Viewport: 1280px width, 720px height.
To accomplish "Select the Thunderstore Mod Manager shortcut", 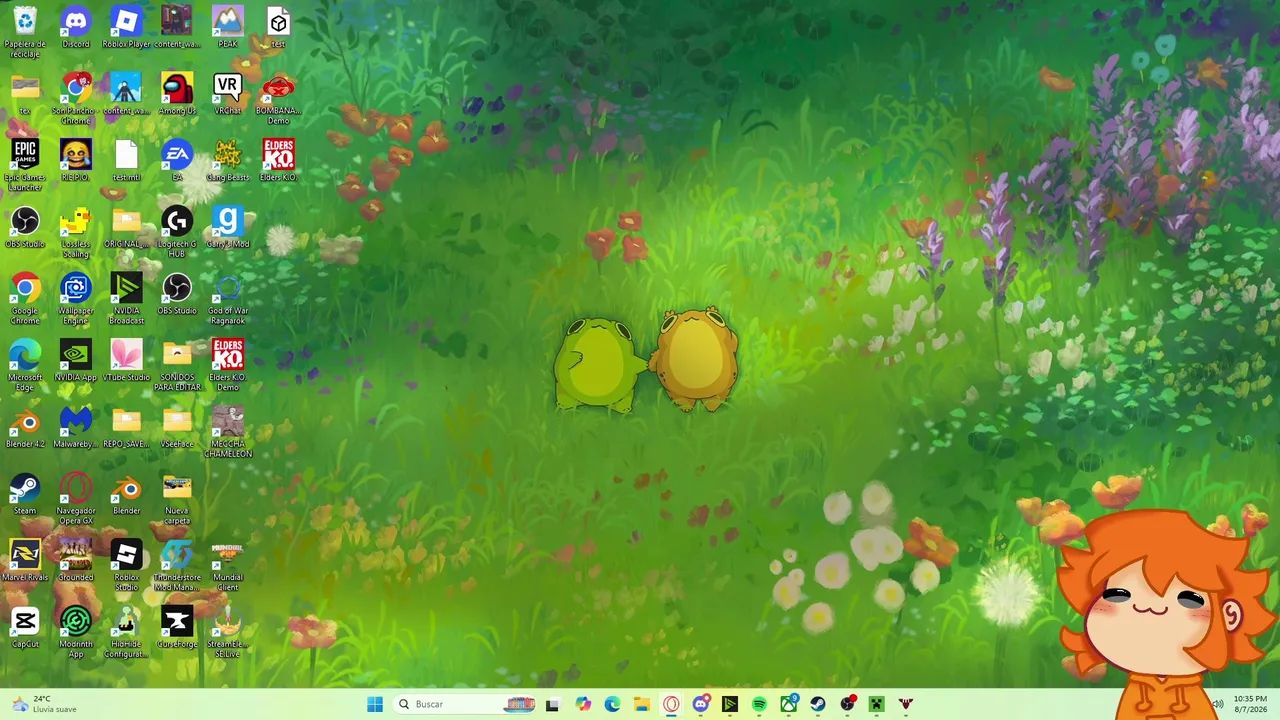I will (177, 566).
